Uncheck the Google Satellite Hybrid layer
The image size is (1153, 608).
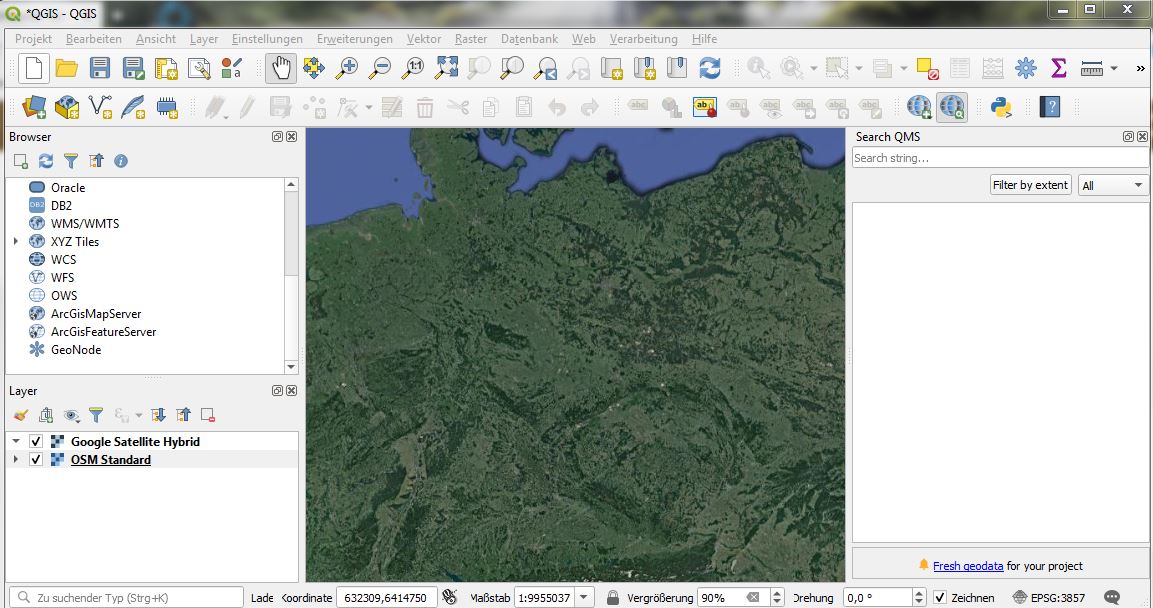[x=36, y=442]
